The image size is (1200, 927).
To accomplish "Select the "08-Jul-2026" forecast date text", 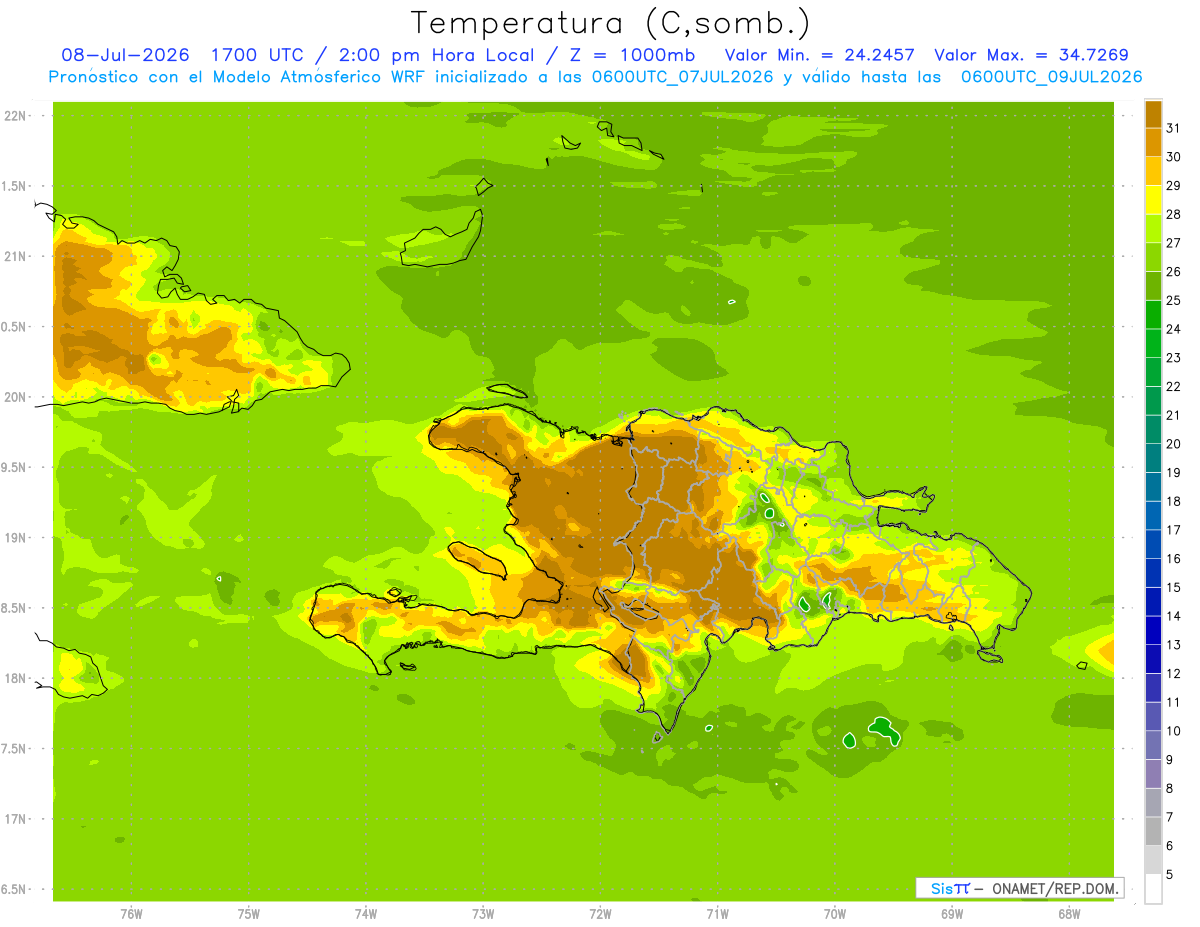I will tap(126, 55).
